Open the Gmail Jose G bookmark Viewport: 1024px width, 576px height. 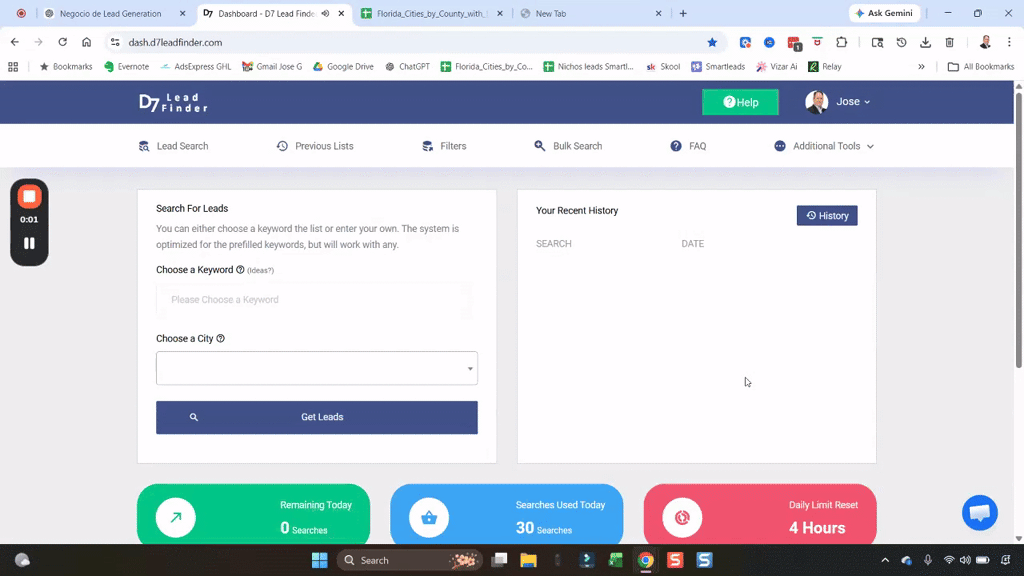tap(272, 67)
